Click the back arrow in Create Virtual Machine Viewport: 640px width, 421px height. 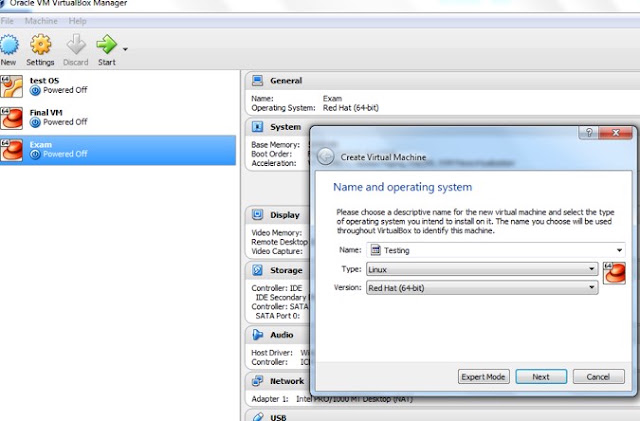[x=326, y=157]
